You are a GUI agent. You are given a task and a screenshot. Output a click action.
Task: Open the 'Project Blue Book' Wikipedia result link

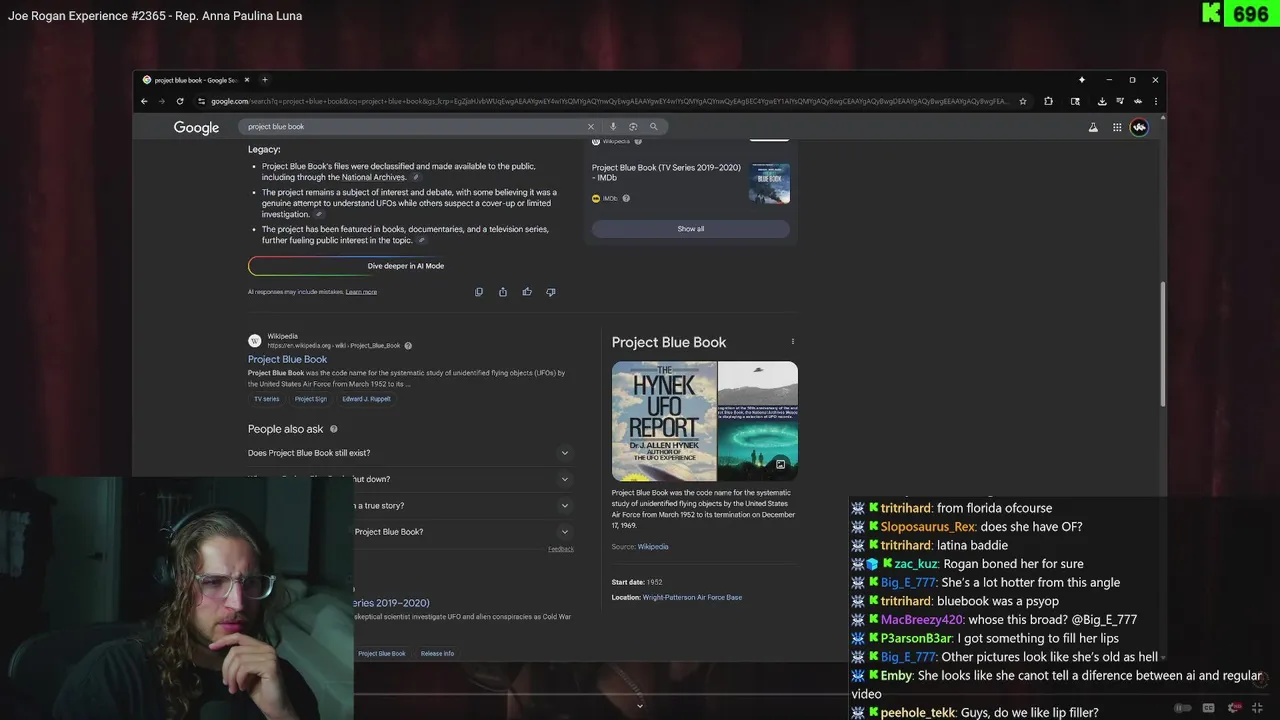pos(287,359)
